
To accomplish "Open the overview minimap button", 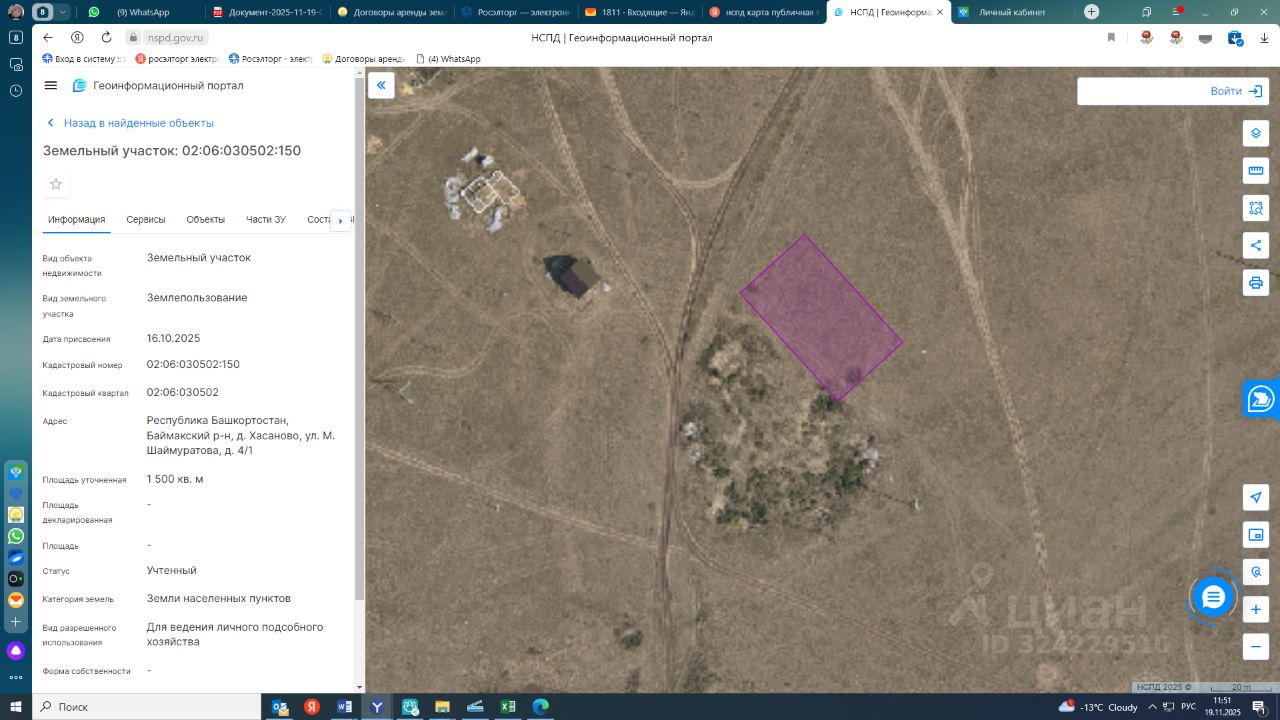I will (1256, 535).
